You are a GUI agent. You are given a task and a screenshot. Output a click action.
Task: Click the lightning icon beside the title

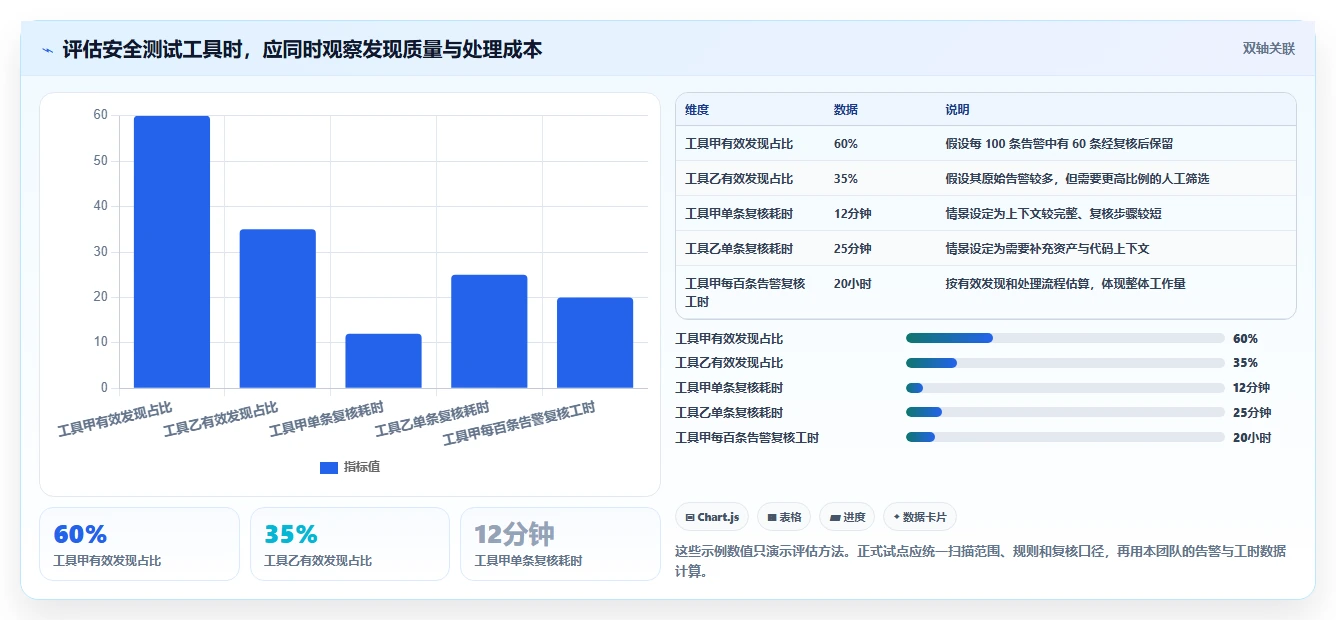point(47,50)
